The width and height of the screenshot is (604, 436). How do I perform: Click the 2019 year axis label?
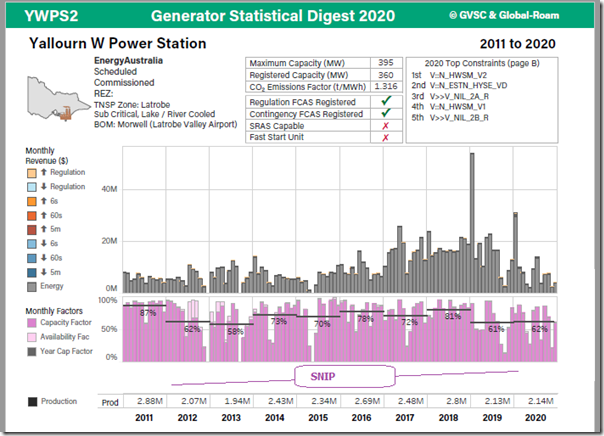tap(492, 418)
